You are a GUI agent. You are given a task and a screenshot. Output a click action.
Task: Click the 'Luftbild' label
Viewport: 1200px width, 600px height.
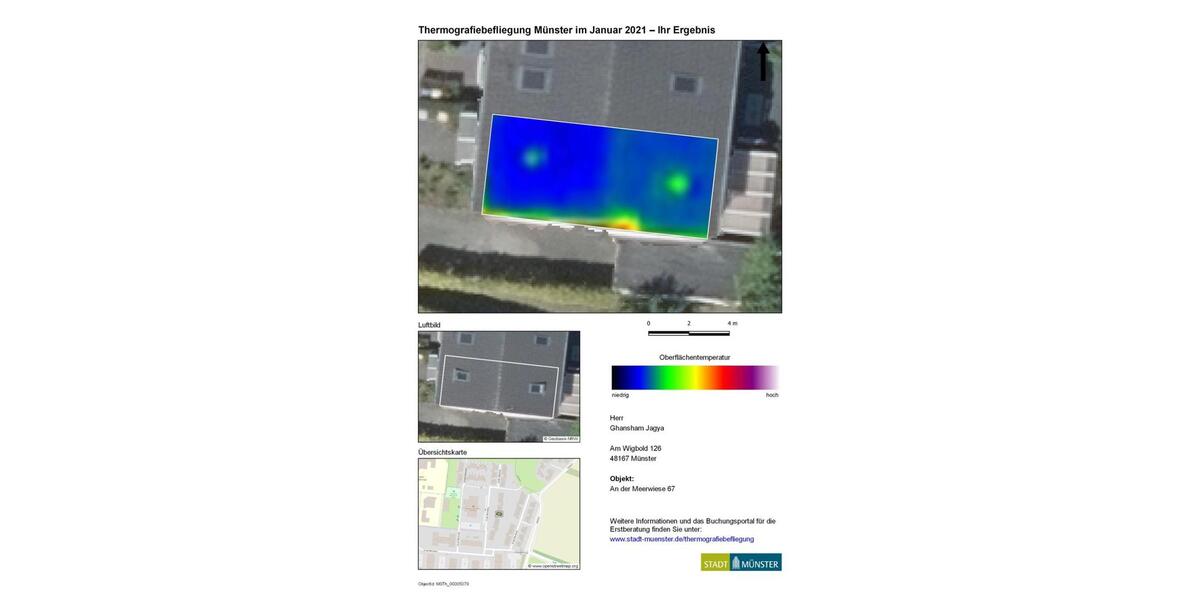[x=429, y=325]
